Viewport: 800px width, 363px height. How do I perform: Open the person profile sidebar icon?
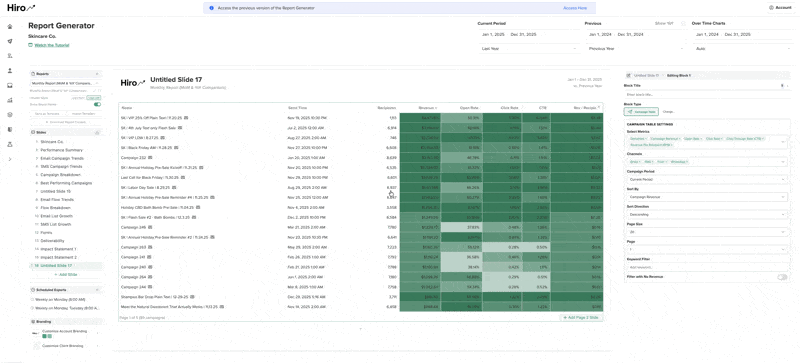10,70
